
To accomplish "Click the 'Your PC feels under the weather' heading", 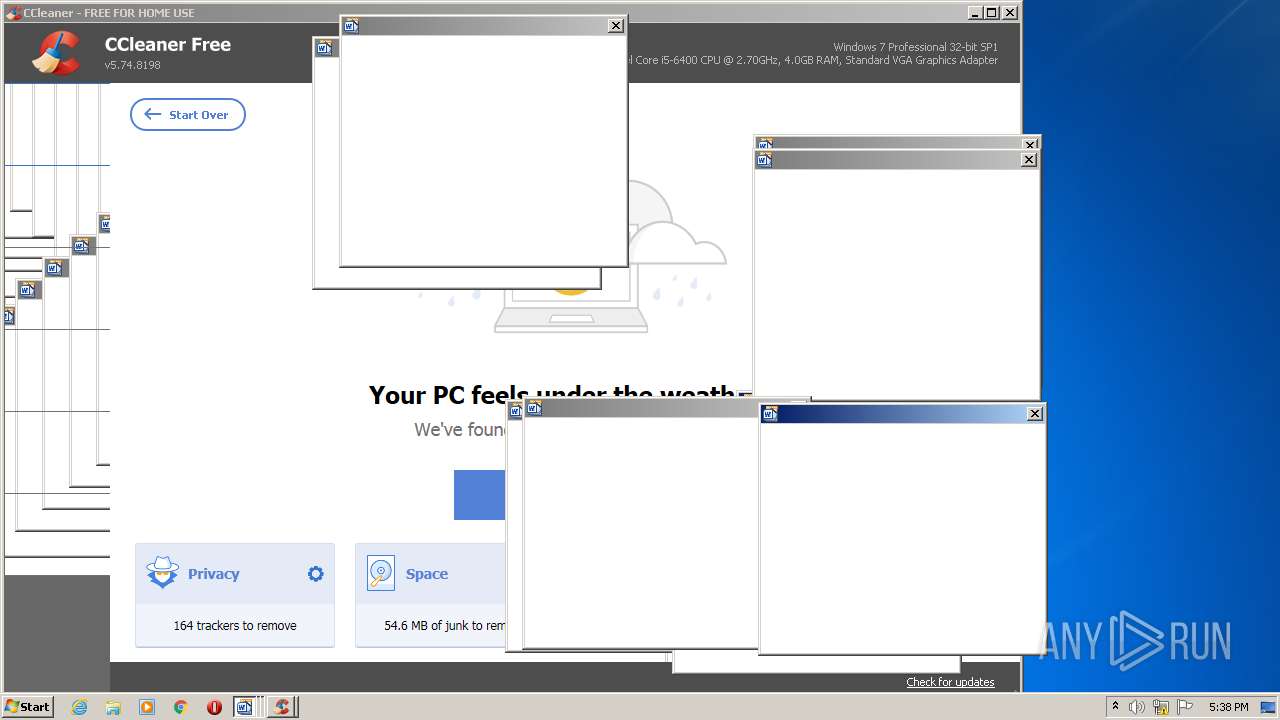I will pos(552,394).
